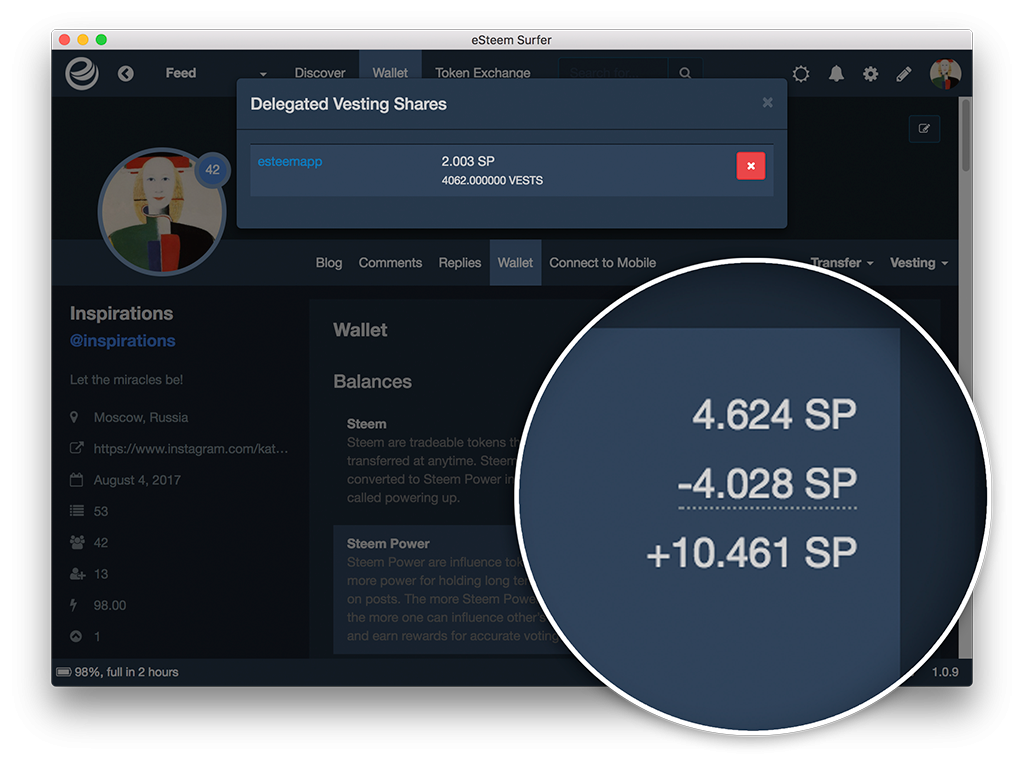The width and height of the screenshot is (1024, 760).
Task: Compose a new post with the pencil icon
Action: tap(904, 74)
